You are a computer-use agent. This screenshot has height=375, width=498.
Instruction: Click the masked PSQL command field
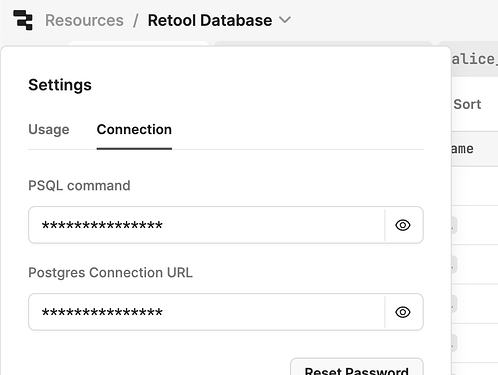click(x=206, y=225)
